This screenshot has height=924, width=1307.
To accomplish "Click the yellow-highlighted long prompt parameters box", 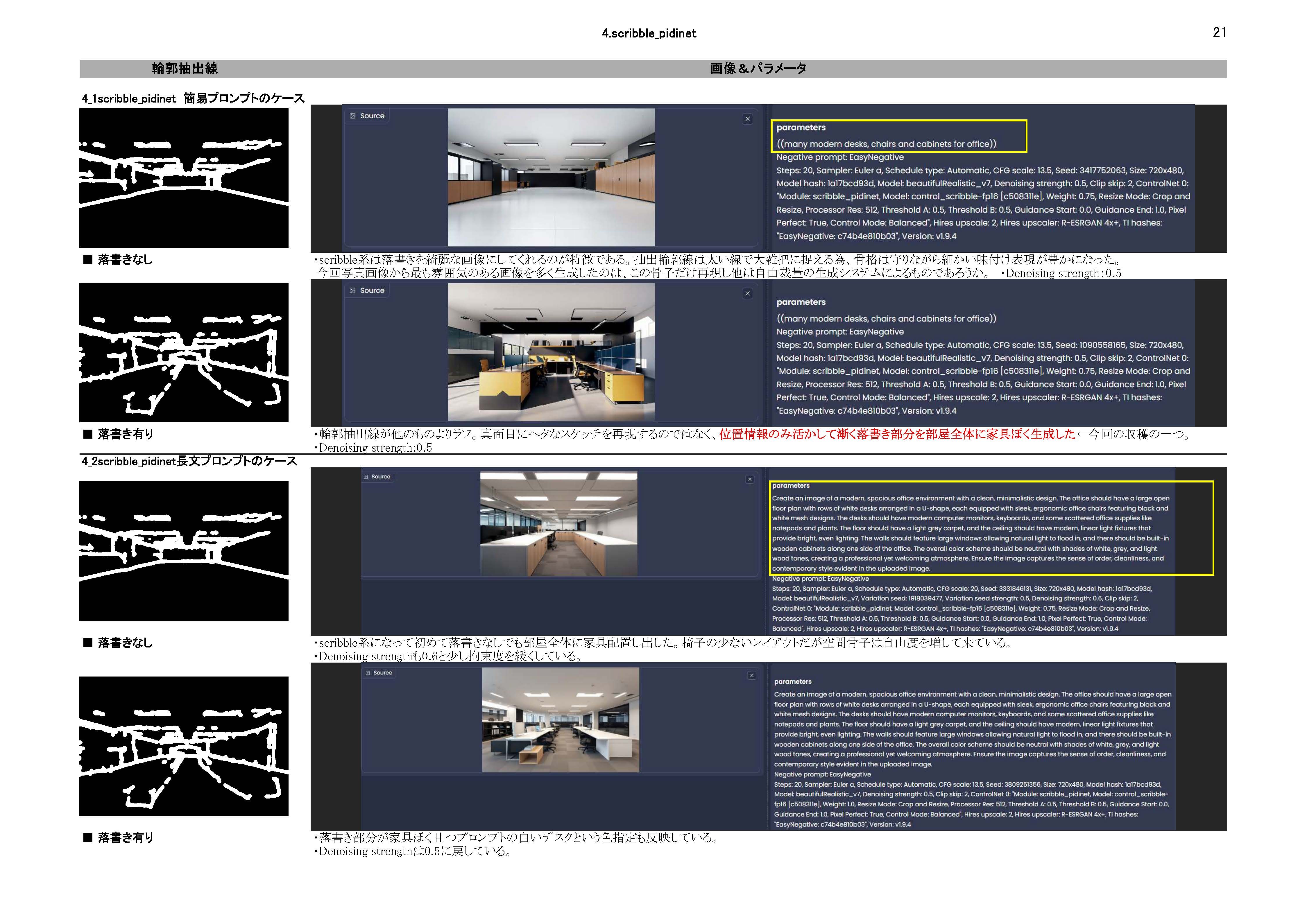I will point(991,528).
